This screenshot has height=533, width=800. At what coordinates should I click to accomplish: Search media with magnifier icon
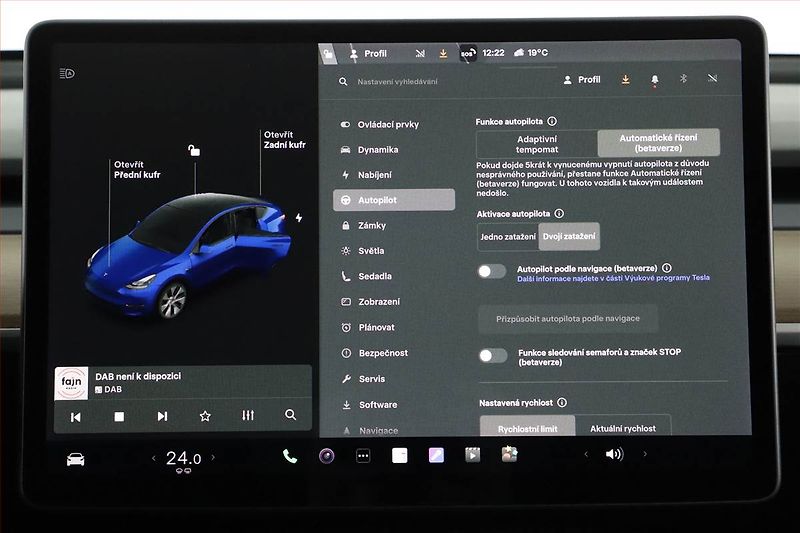coord(290,415)
